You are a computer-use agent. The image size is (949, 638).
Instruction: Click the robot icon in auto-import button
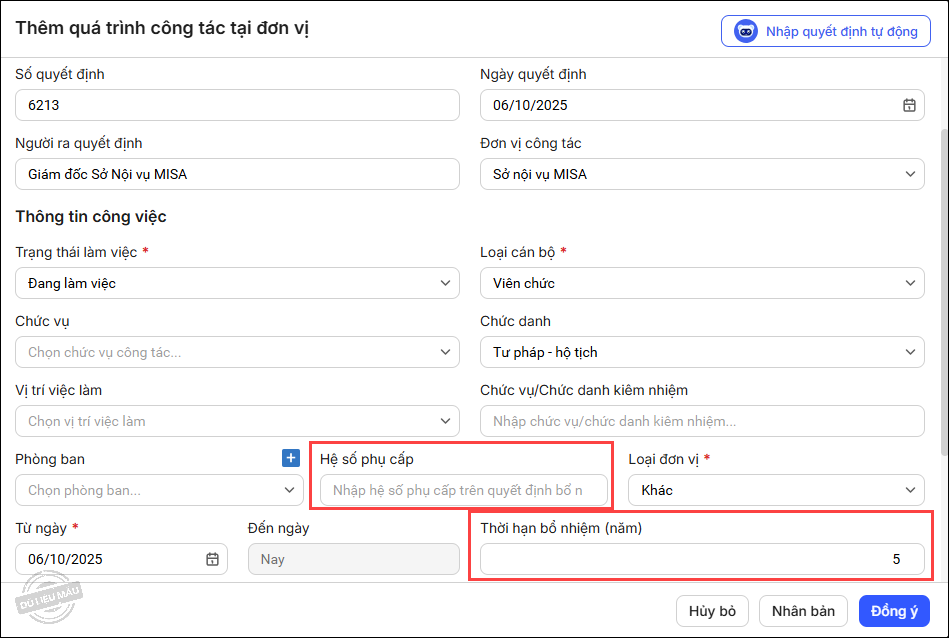point(746,31)
